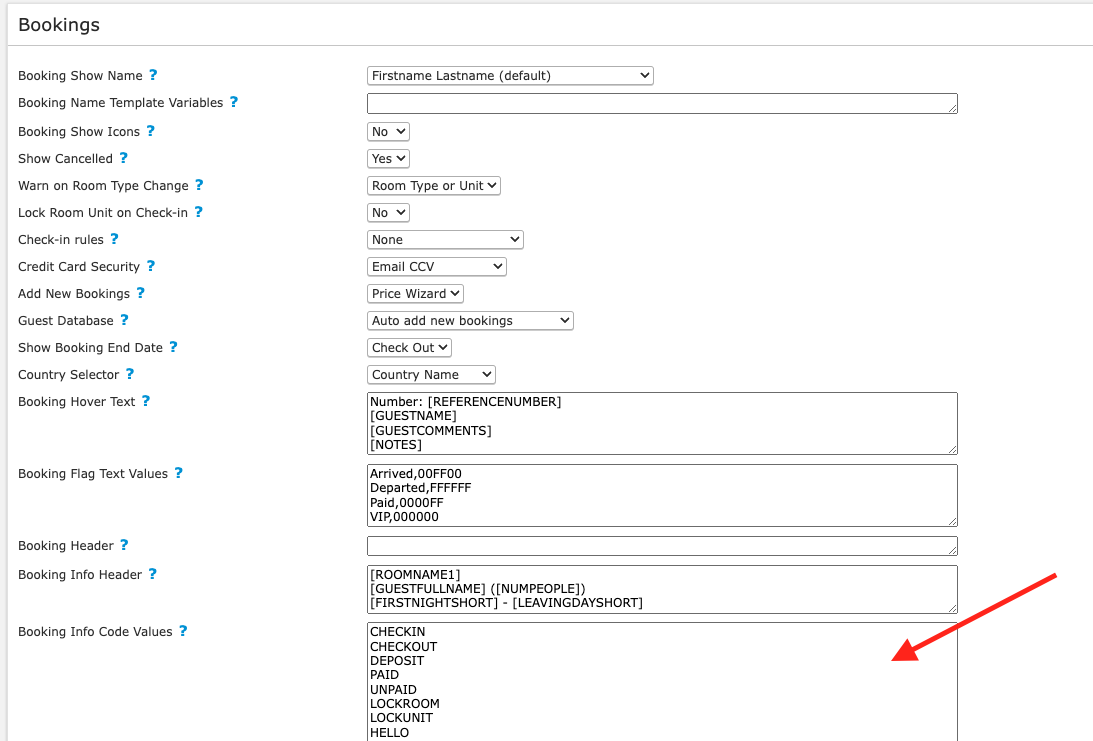1093x741 pixels.
Task: Click the "Number: [REFERENCENUMBER]" line
Action: pyautogui.click(x=466, y=402)
